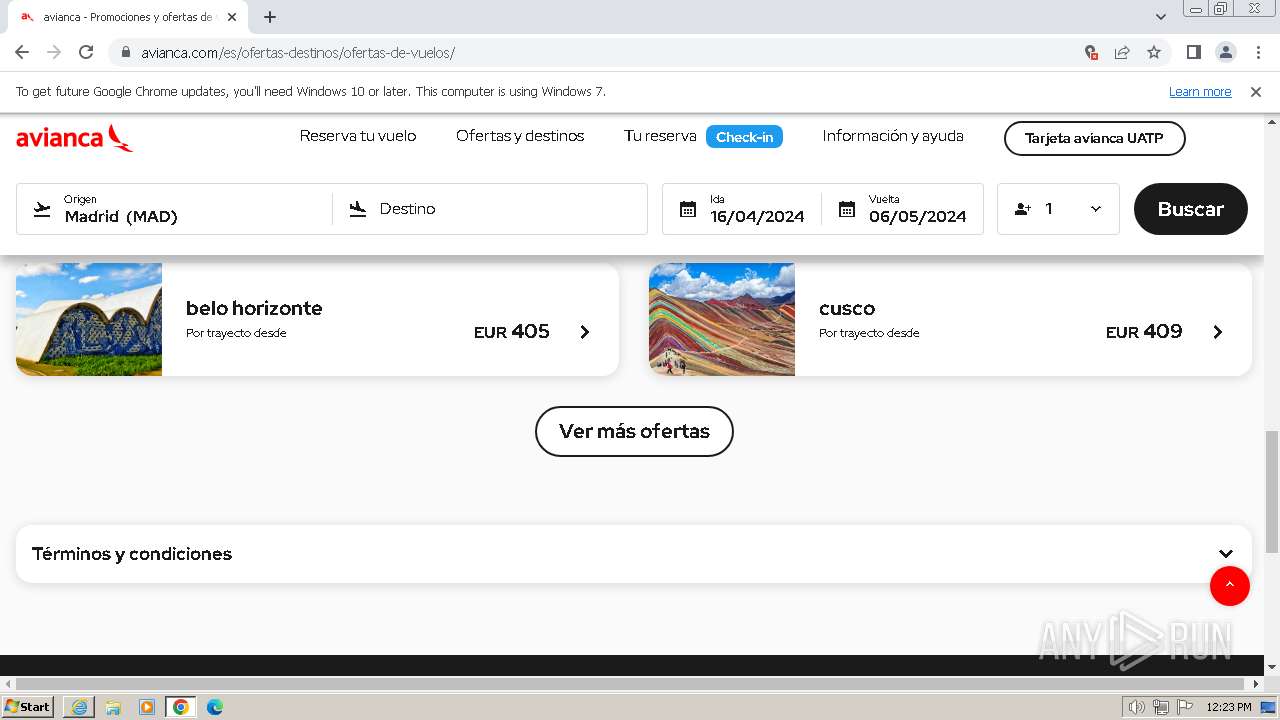Click the Check-in button

click(744, 137)
